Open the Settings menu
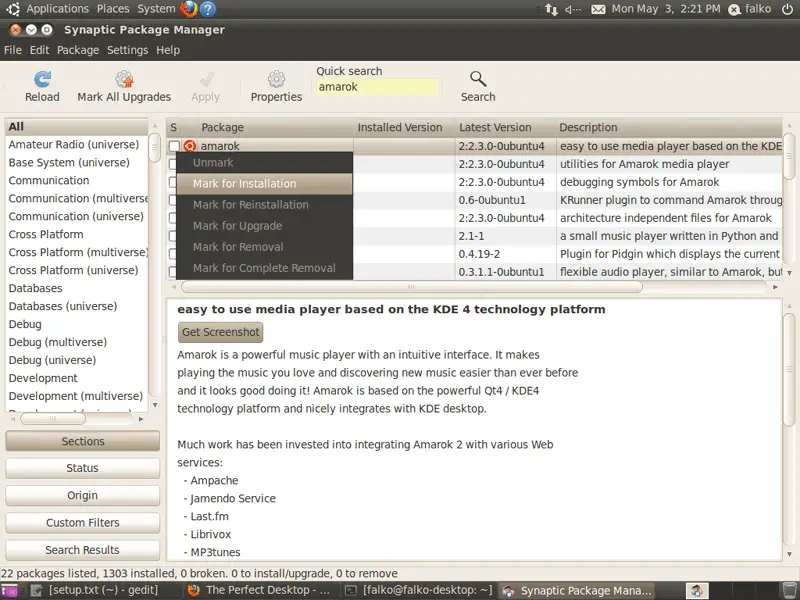This screenshot has height=600, width=800. [128, 50]
